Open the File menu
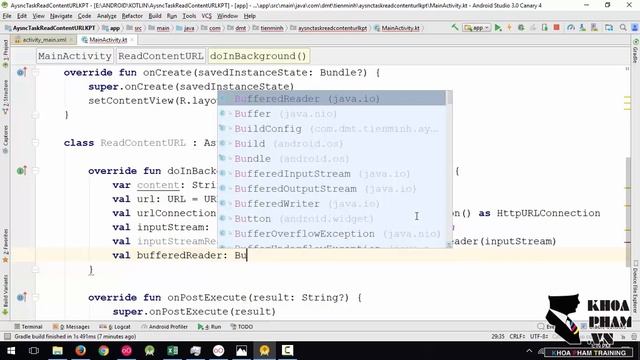 pos(7,16)
